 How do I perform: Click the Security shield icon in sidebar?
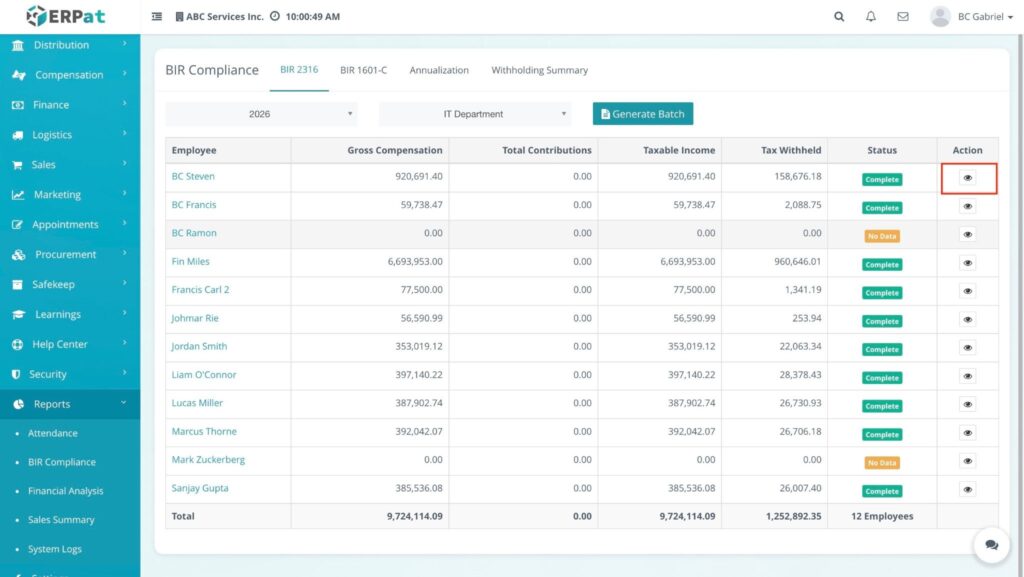tap(17, 374)
